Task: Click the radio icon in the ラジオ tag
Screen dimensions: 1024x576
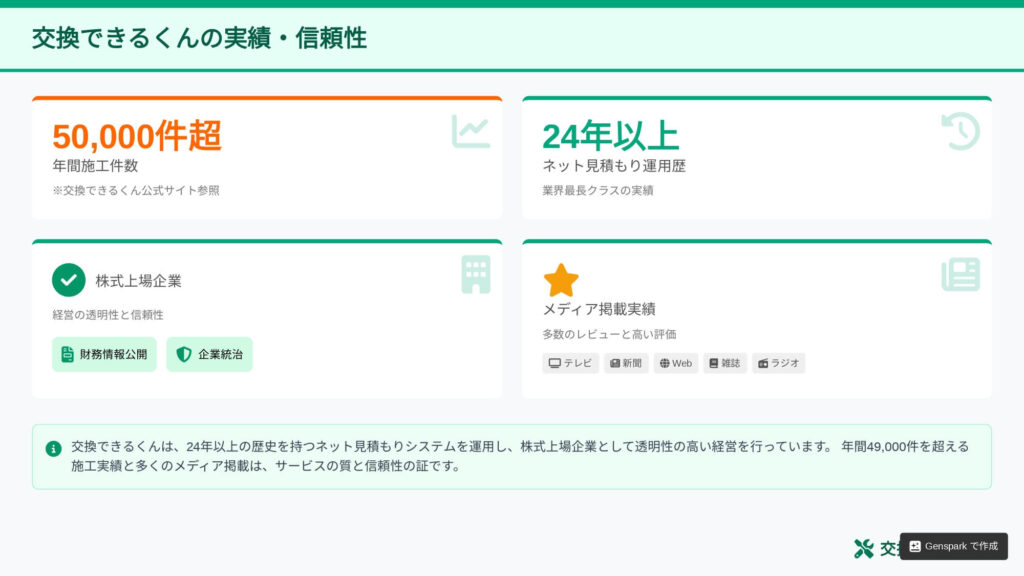Action: pyautogui.click(x=763, y=363)
